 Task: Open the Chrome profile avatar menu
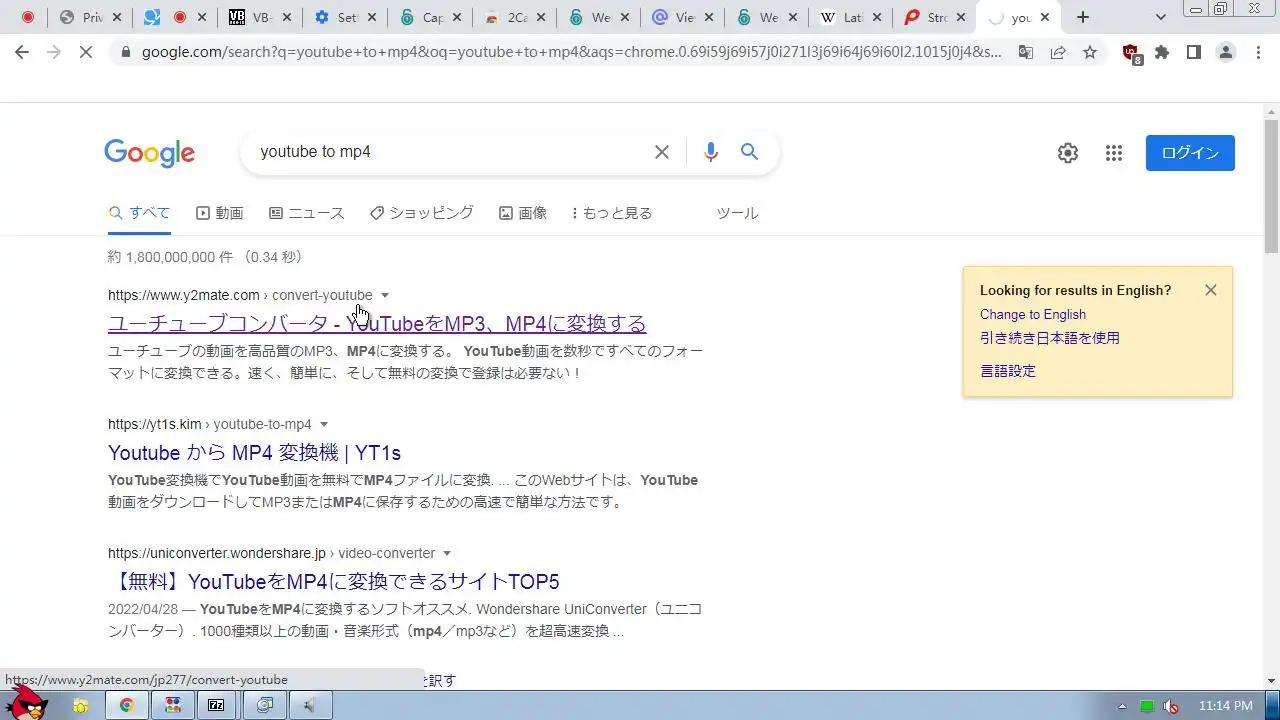tap(1226, 52)
